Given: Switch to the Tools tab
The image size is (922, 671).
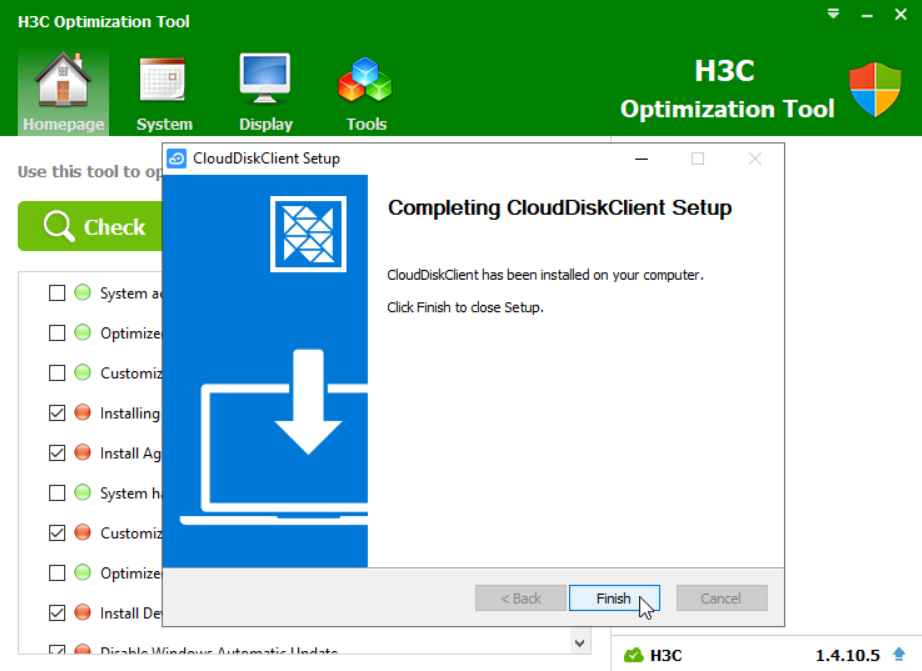Looking at the screenshot, I should (366, 92).
